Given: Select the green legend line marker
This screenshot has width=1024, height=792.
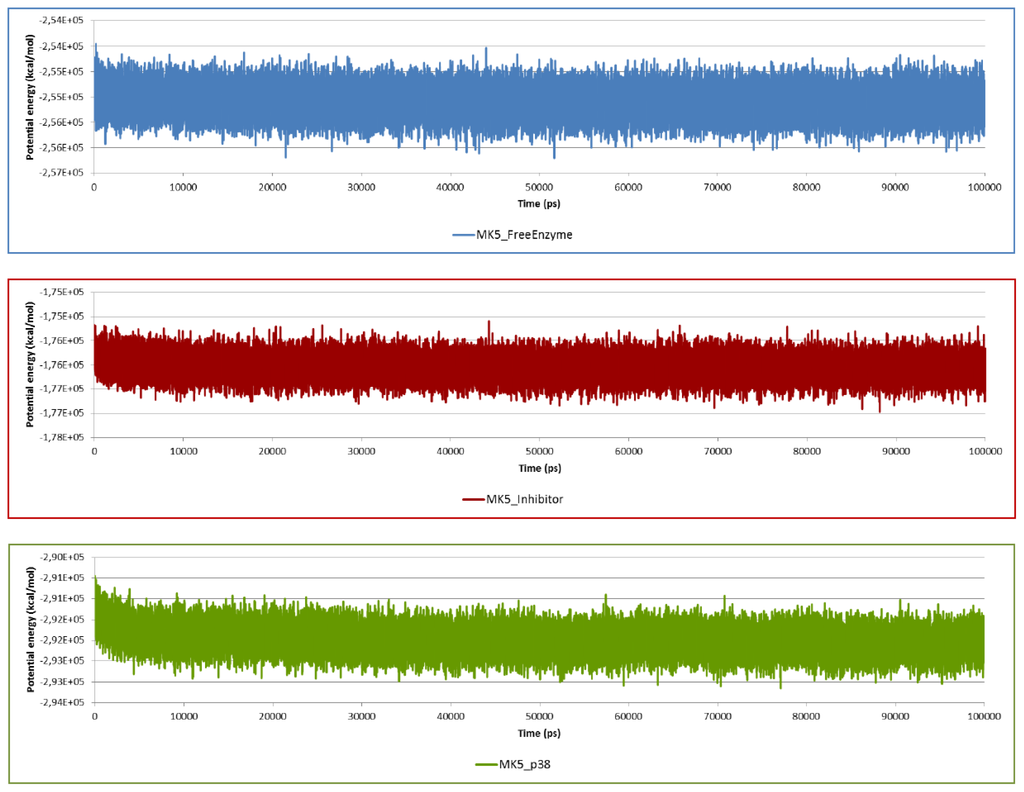Looking at the screenshot, I should tap(487, 764).
